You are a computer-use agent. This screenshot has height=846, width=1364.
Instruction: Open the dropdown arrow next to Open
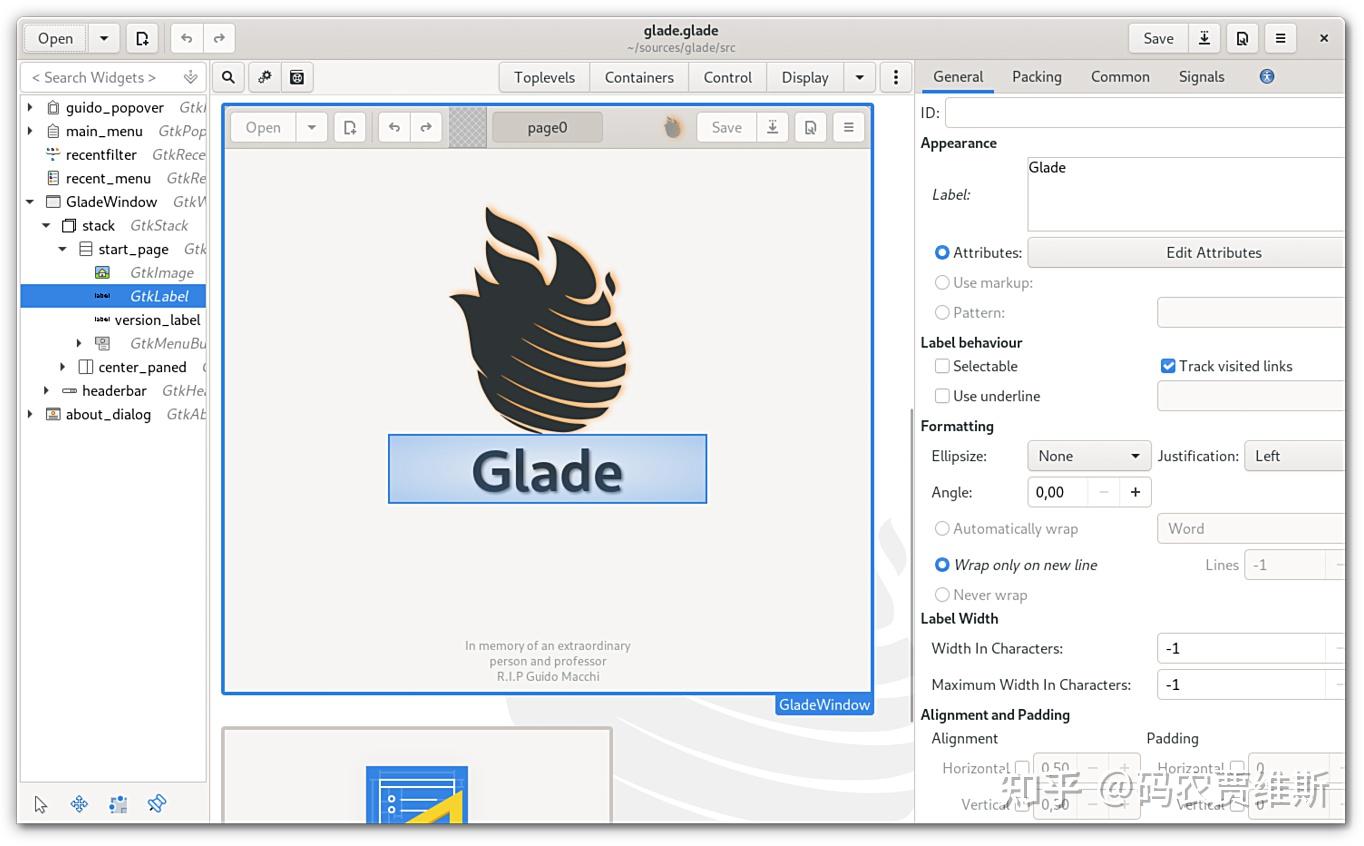pyautogui.click(x=103, y=39)
